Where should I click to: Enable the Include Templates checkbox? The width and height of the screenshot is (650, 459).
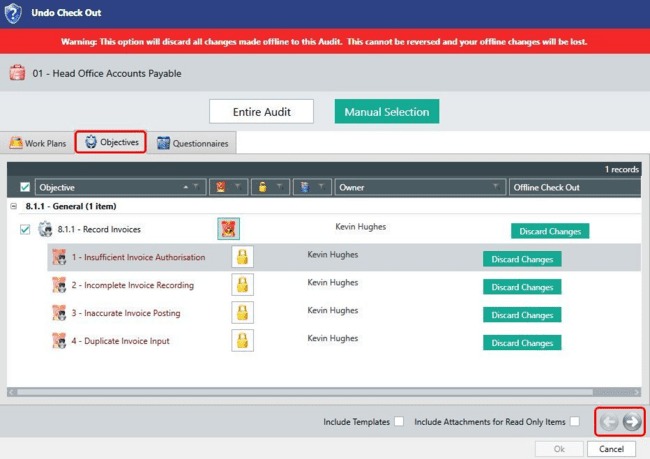399,421
